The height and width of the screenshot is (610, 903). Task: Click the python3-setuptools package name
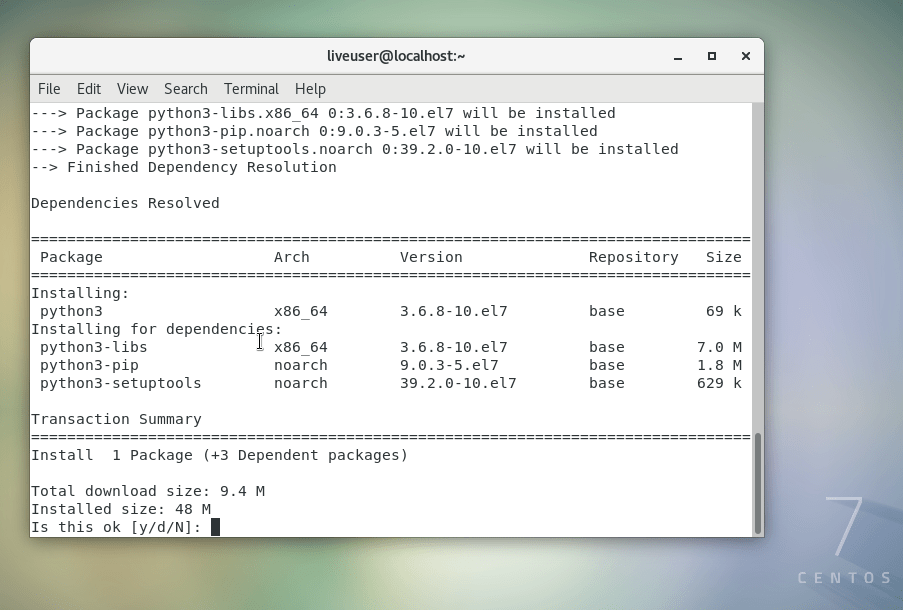(x=120, y=383)
